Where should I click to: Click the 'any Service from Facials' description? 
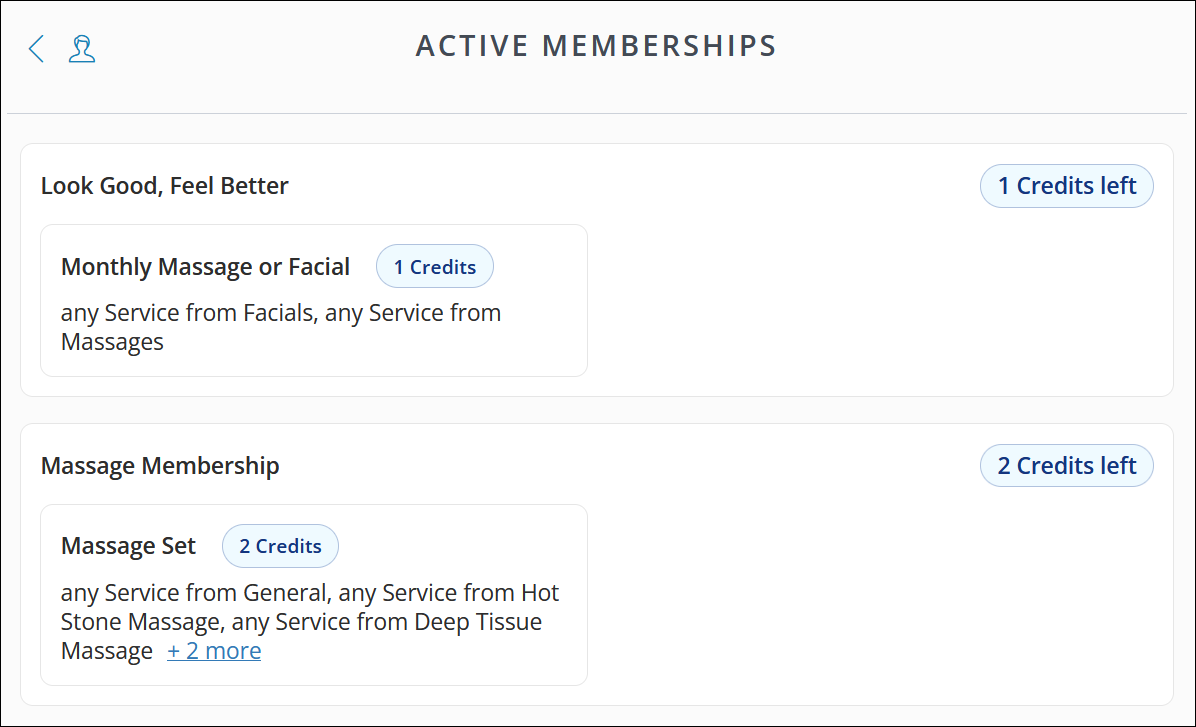tap(281, 327)
